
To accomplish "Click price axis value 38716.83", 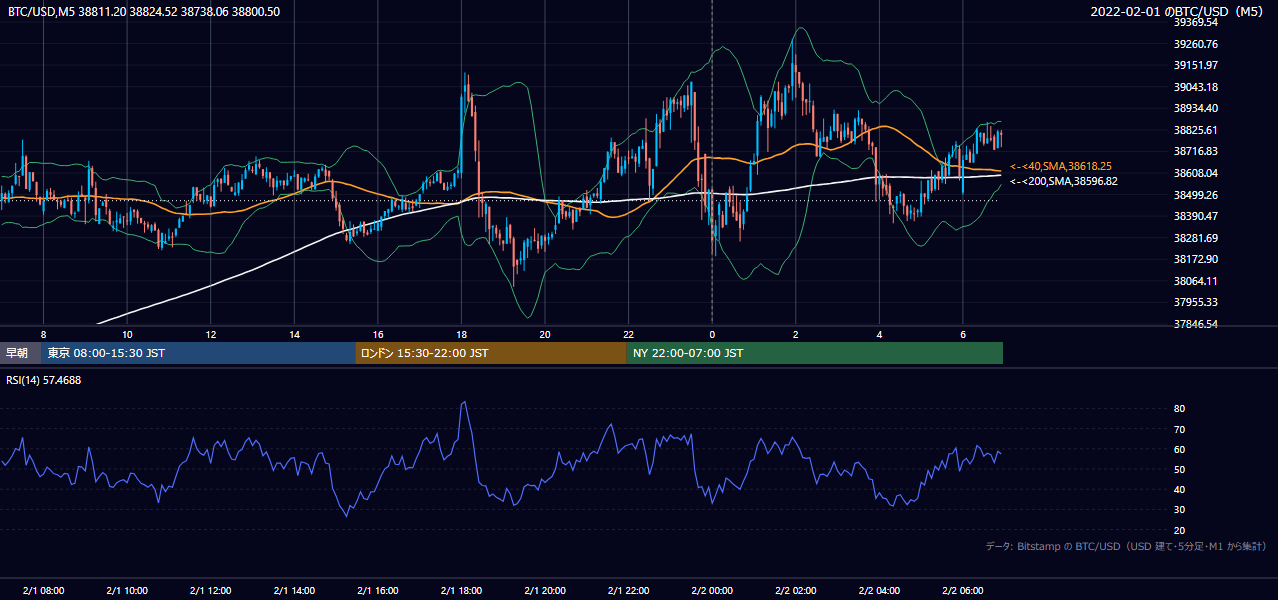I will (x=1195, y=151).
